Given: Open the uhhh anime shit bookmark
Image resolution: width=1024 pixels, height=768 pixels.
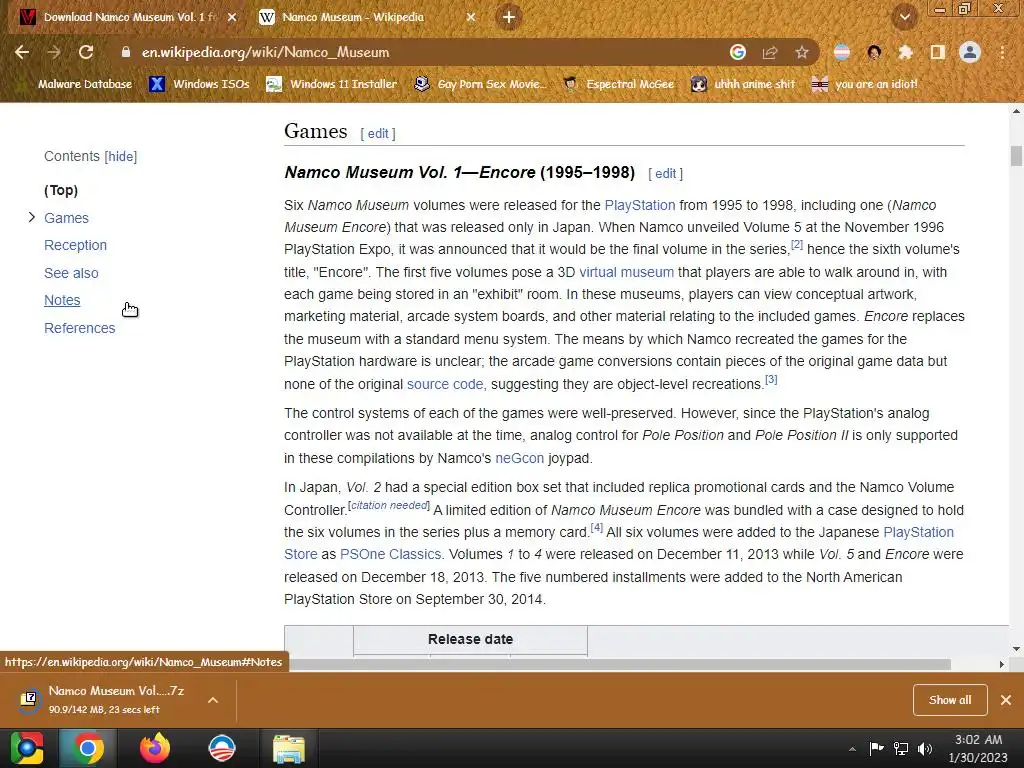Looking at the screenshot, I should [x=743, y=84].
